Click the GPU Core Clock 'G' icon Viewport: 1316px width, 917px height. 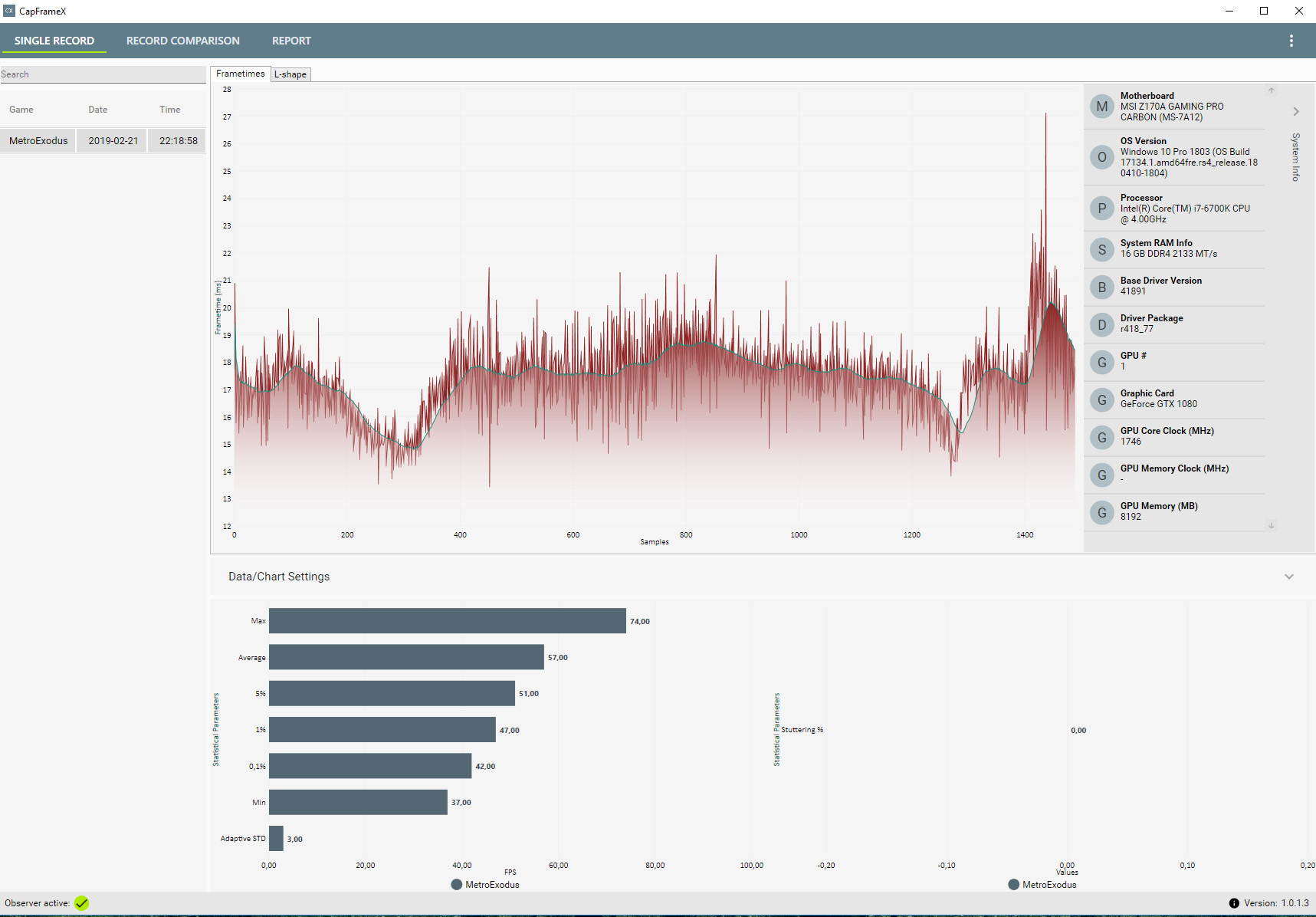1102,437
